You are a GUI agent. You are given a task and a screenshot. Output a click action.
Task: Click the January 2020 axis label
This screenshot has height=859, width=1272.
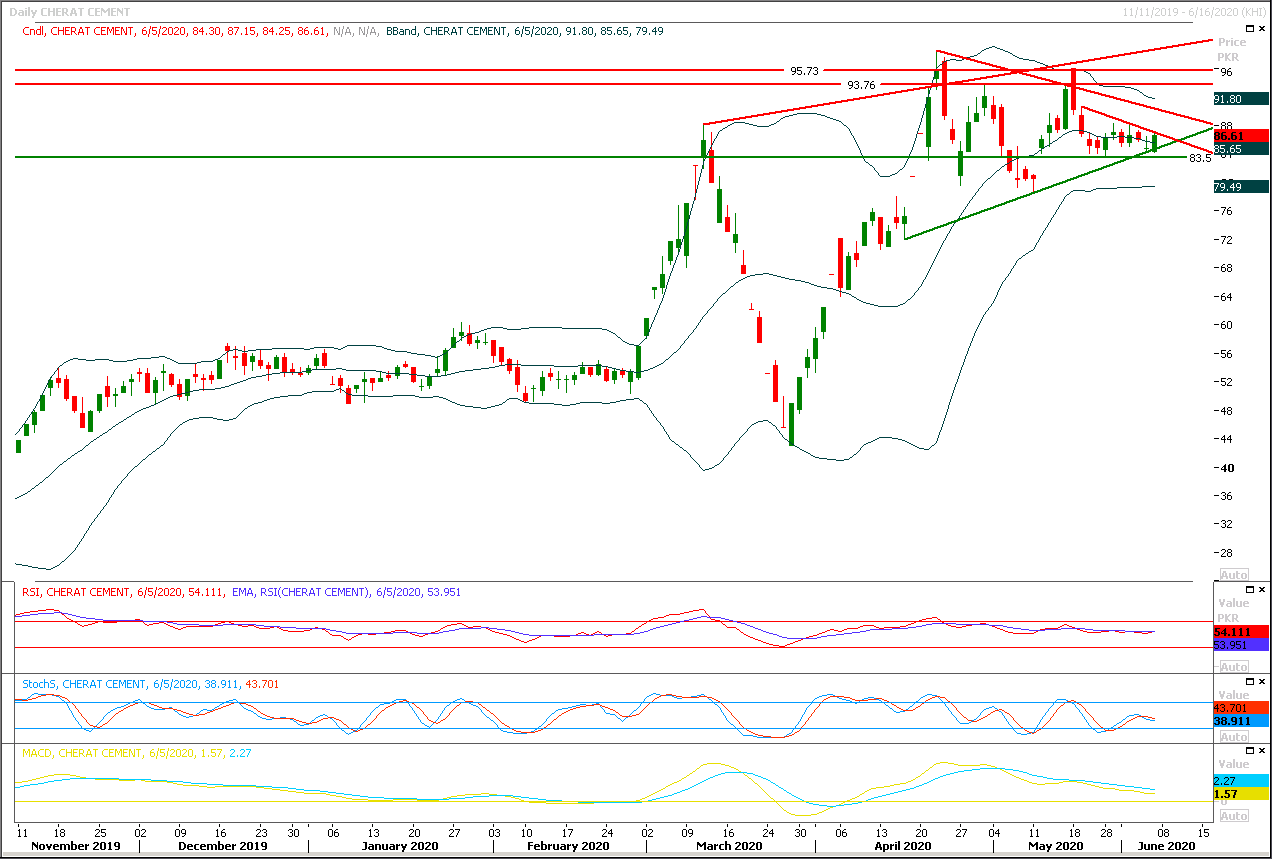click(399, 846)
